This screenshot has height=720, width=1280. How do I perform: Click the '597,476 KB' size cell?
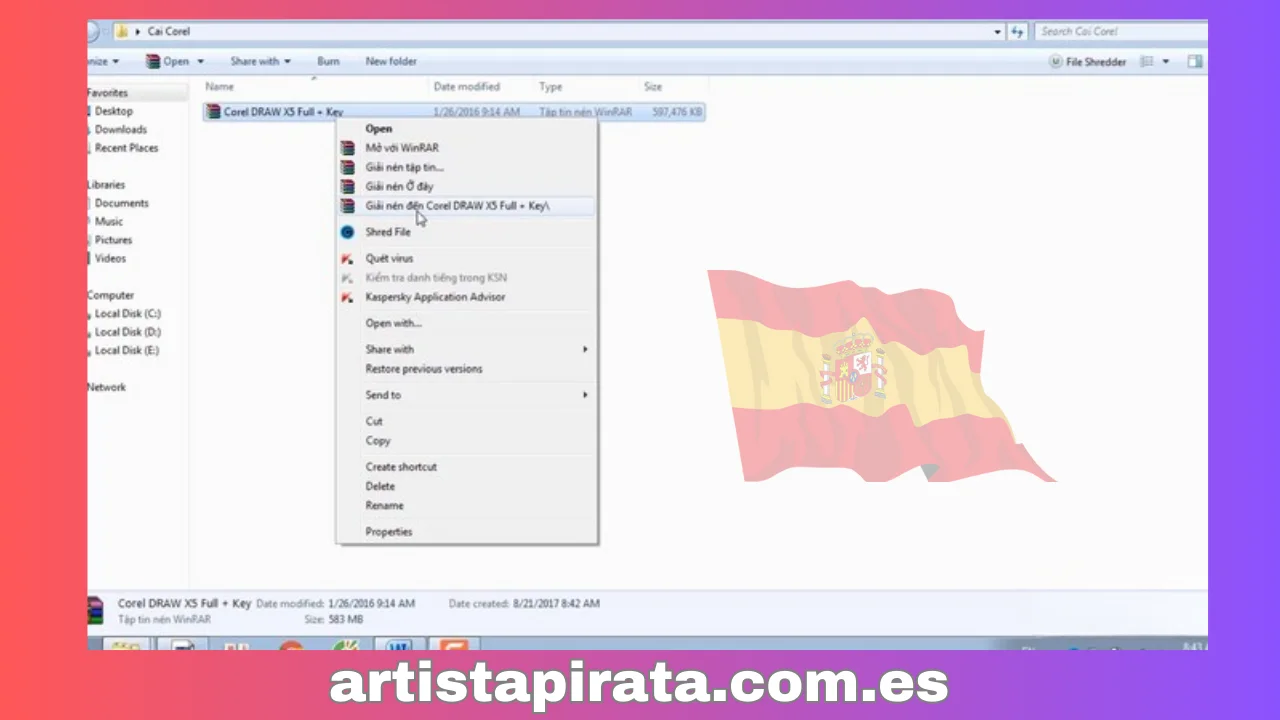(x=677, y=112)
